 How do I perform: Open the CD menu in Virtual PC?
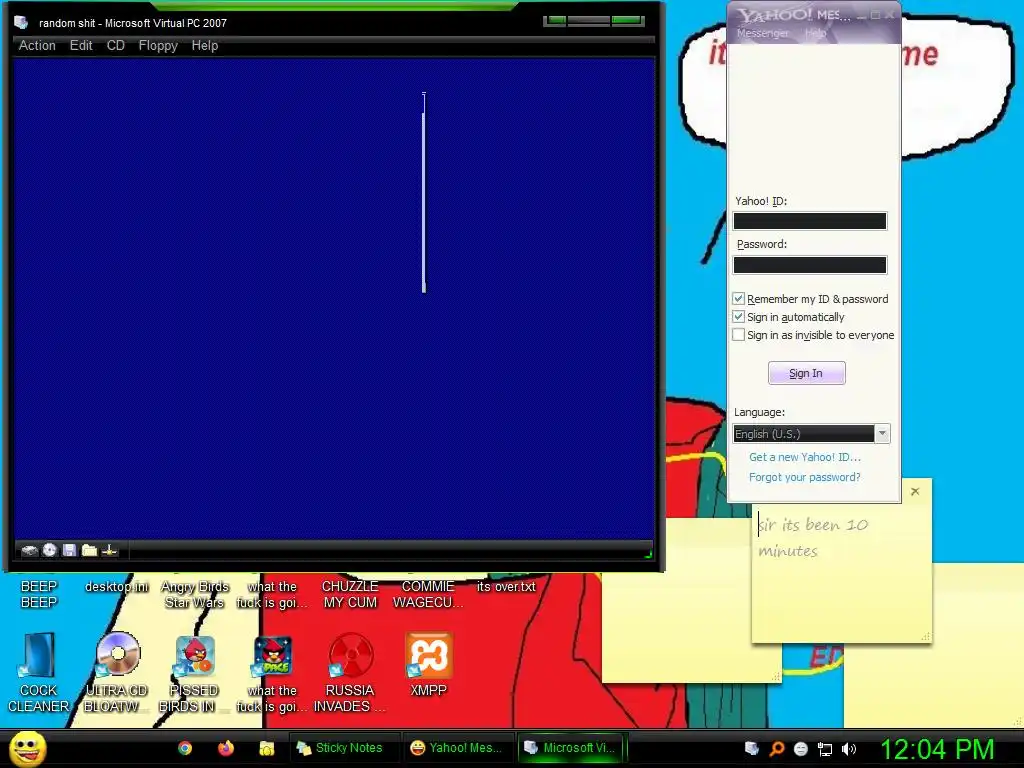[116, 46]
